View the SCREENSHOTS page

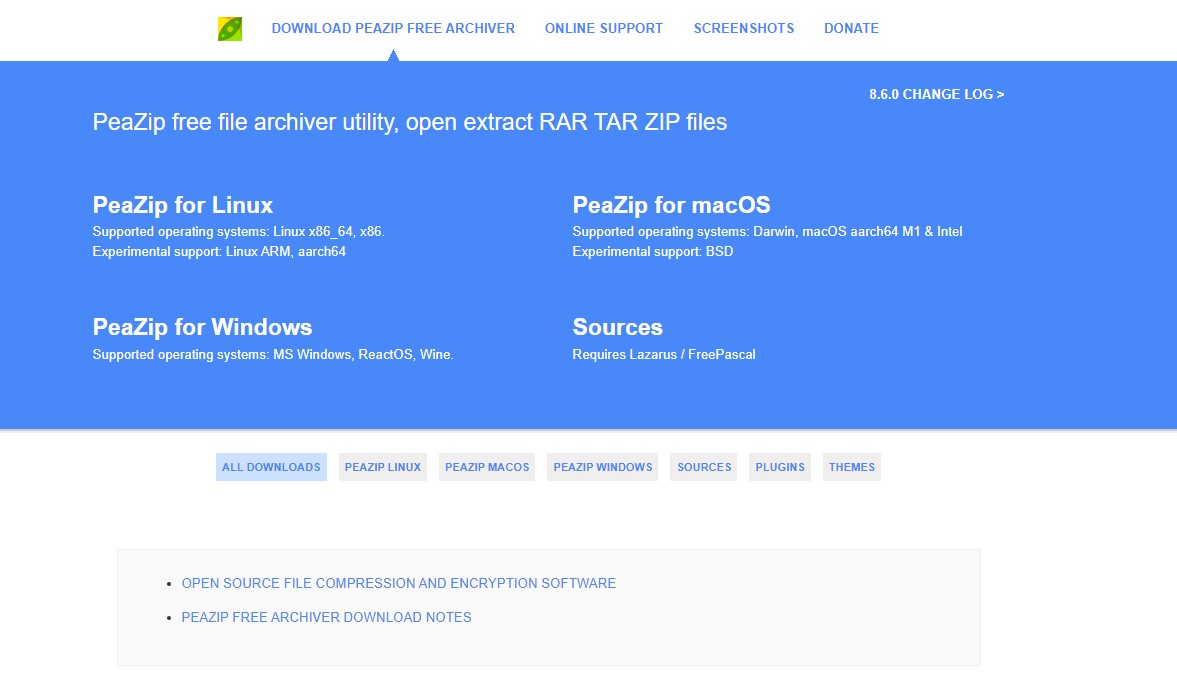743,28
